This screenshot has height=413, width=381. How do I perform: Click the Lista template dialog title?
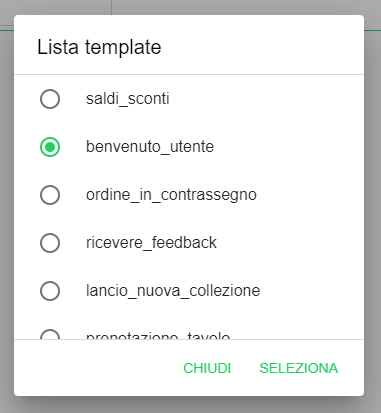[x=99, y=47]
